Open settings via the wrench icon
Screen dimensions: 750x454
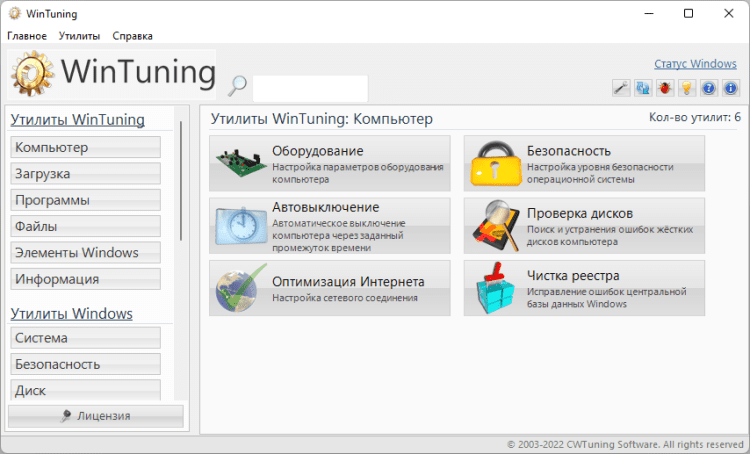[x=621, y=88]
